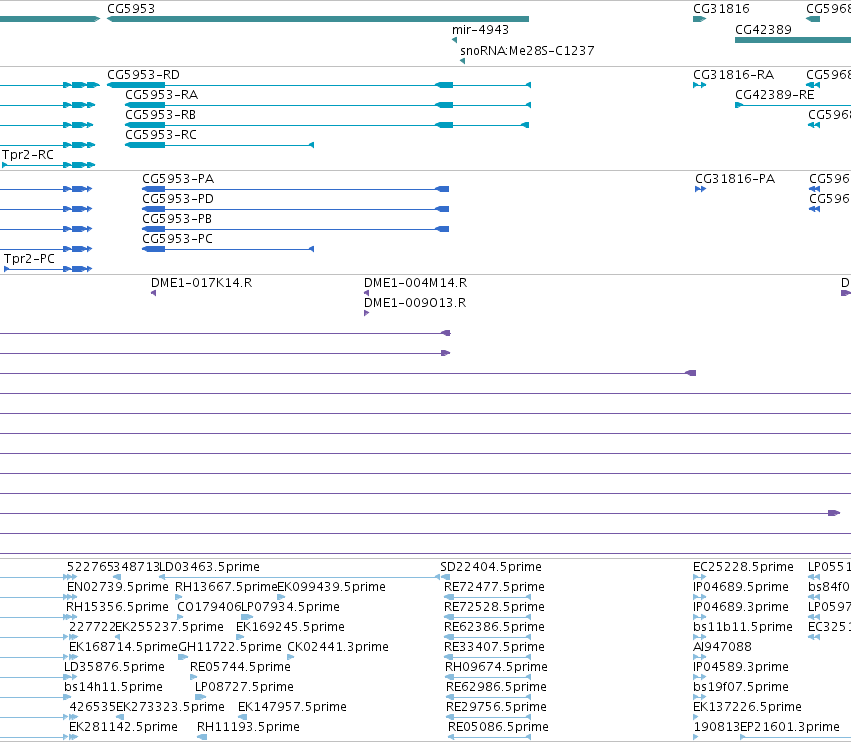Viewport: 851px width, 742px height.
Task: Select the RH11193.5prime EST label
Action: [248, 727]
